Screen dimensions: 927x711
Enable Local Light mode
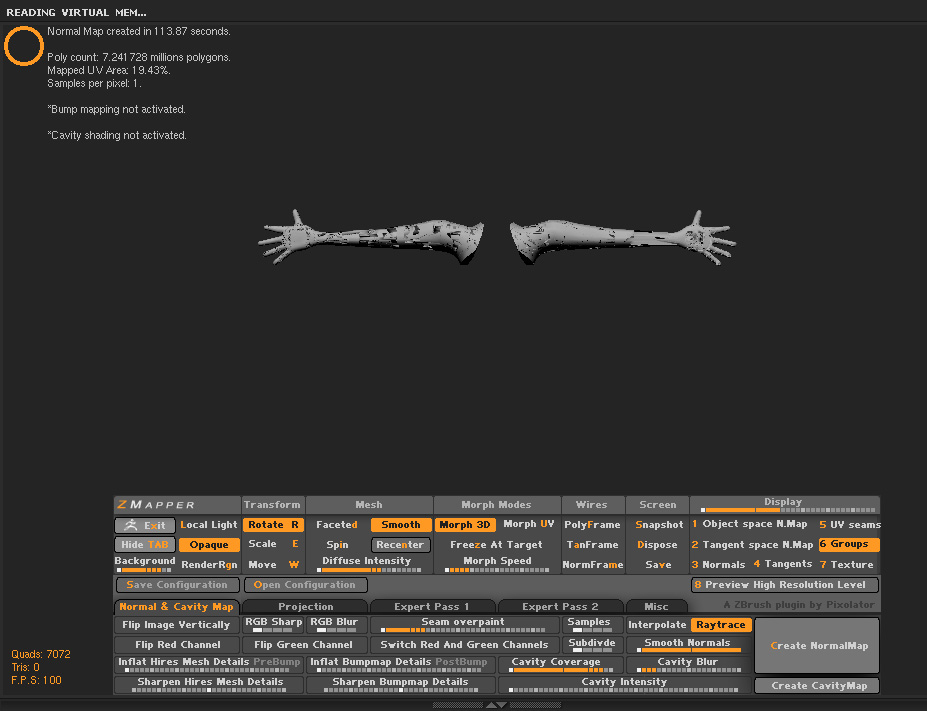[209, 524]
